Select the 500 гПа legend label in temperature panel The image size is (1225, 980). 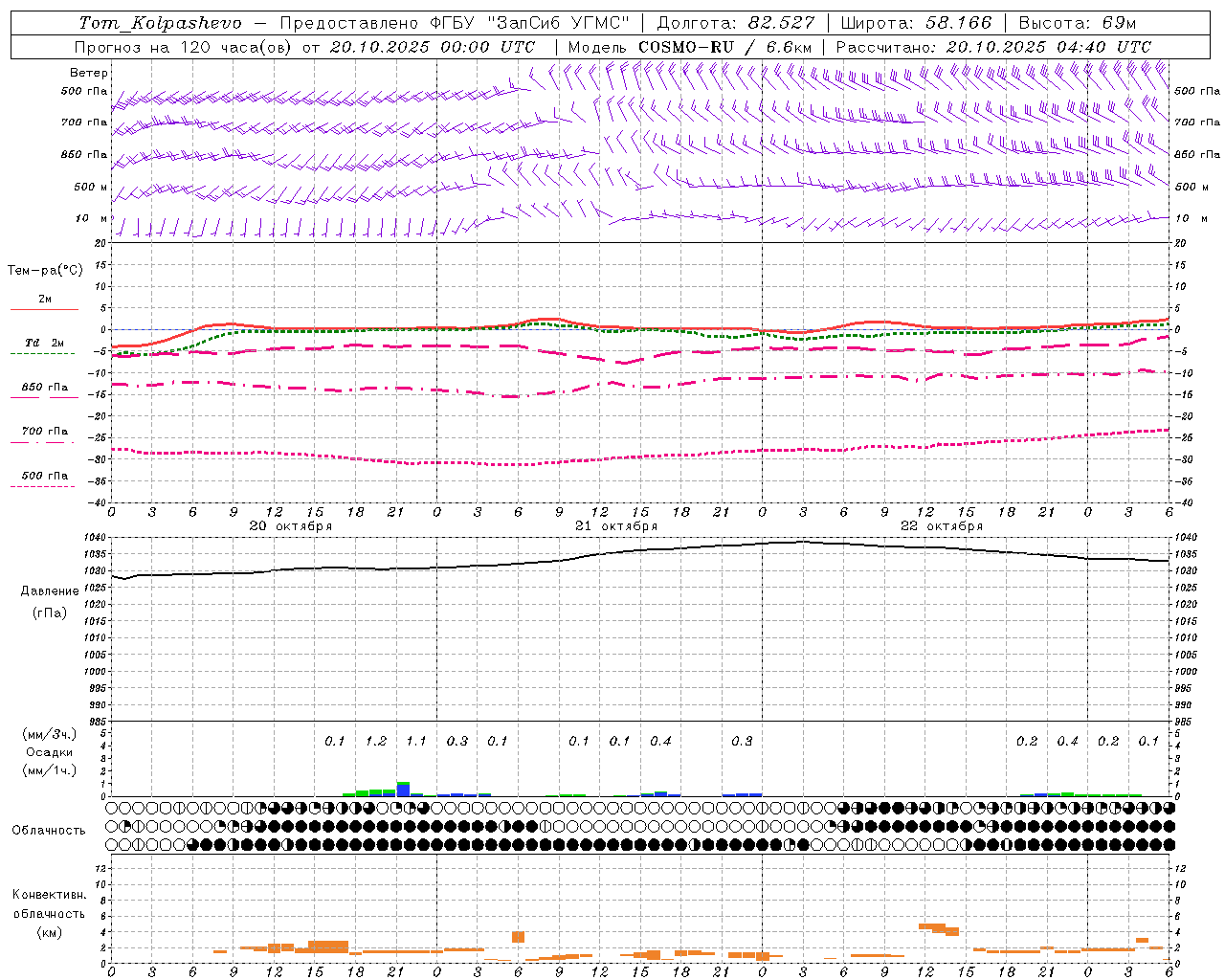pyautogui.click(x=45, y=476)
